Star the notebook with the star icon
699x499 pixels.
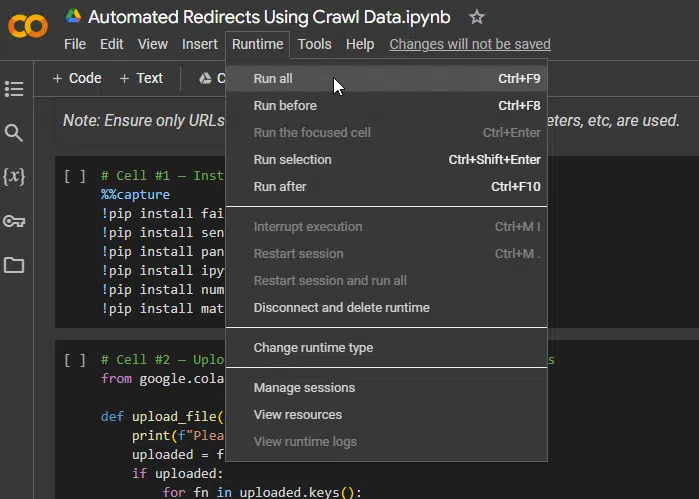(x=477, y=17)
